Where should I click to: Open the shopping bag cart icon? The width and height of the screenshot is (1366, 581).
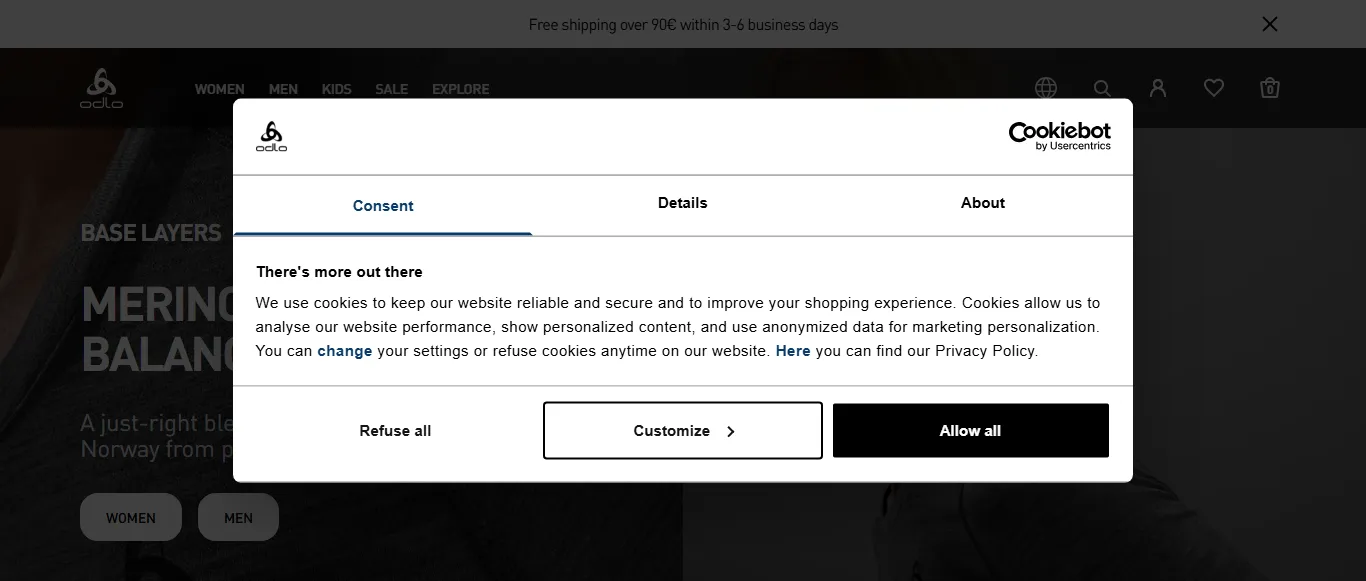[1270, 88]
